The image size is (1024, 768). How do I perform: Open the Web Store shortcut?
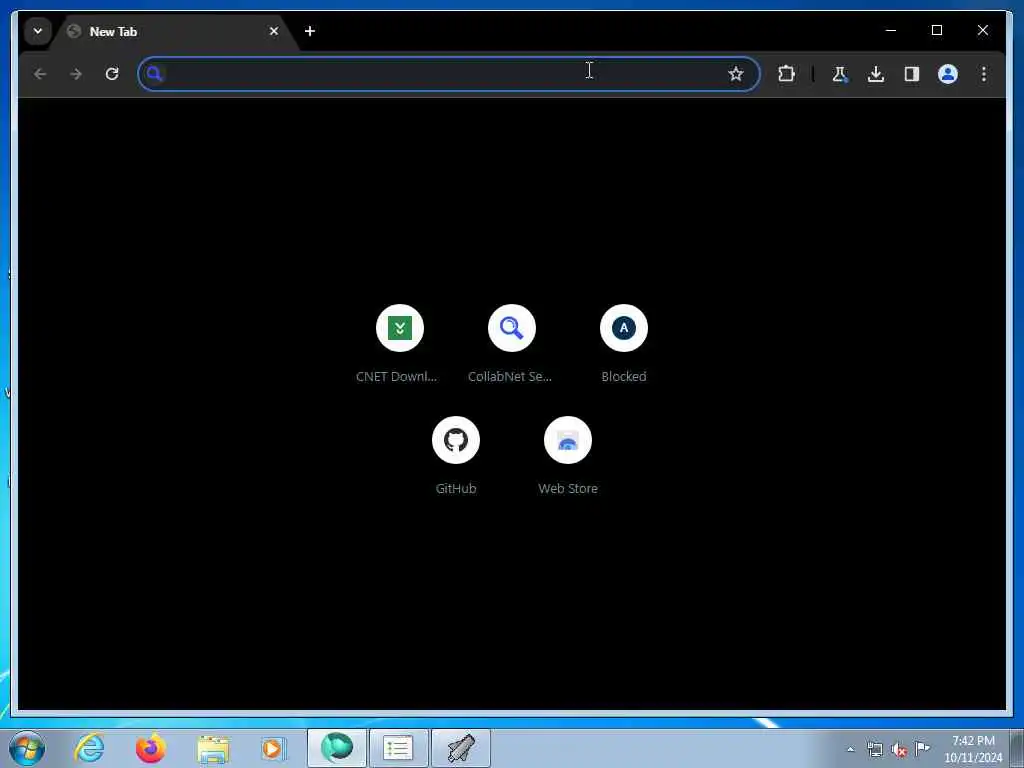coord(568,456)
